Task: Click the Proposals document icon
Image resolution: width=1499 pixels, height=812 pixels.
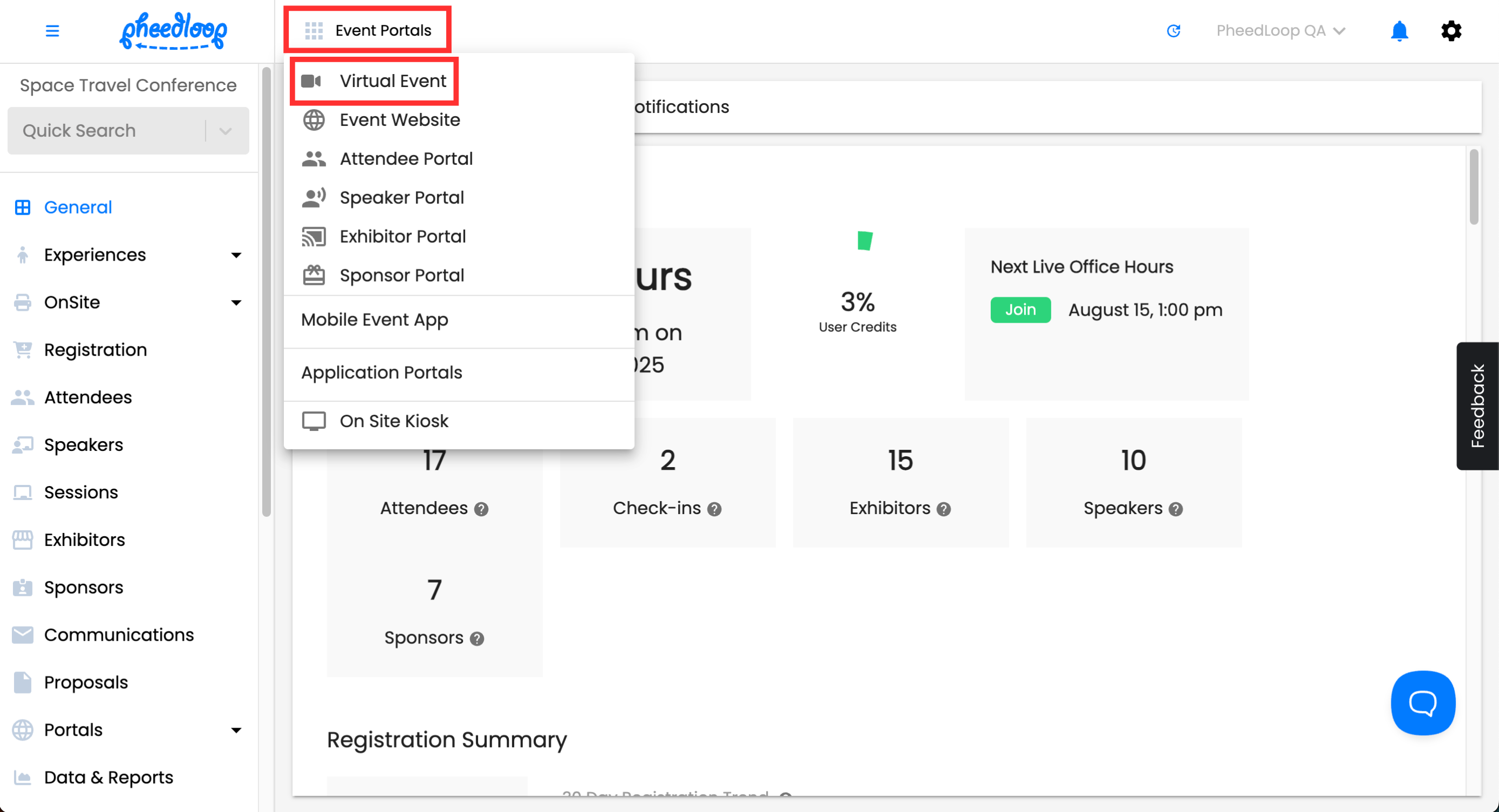Action: (x=22, y=683)
